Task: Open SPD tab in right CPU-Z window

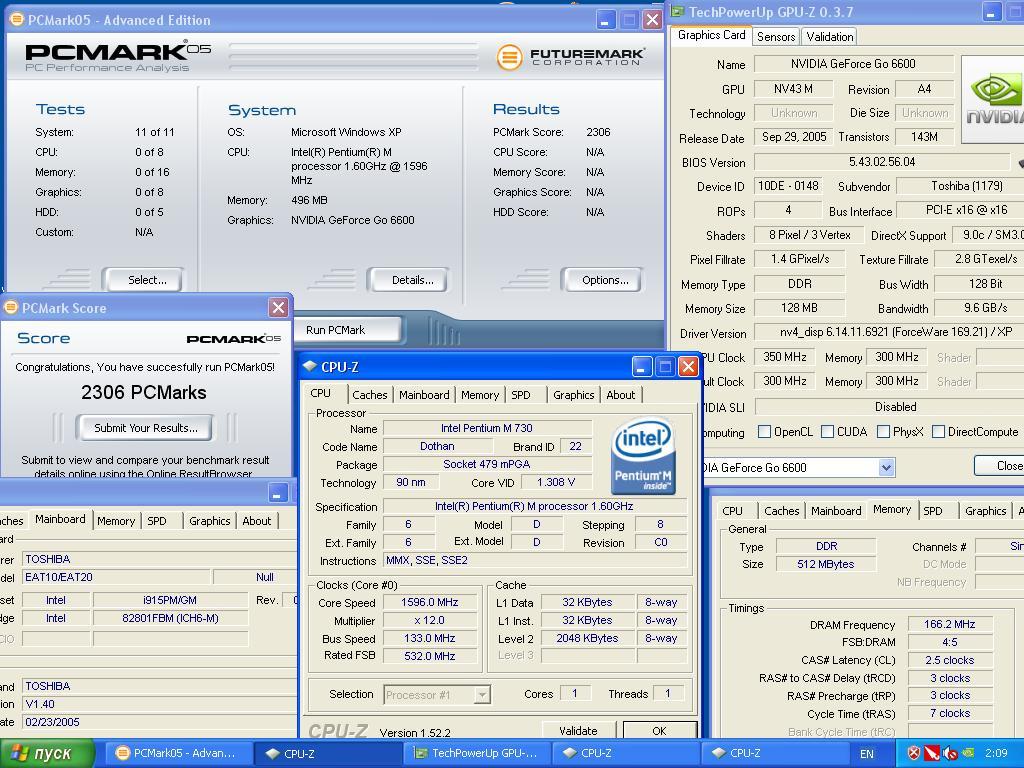Action: [933, 511]
